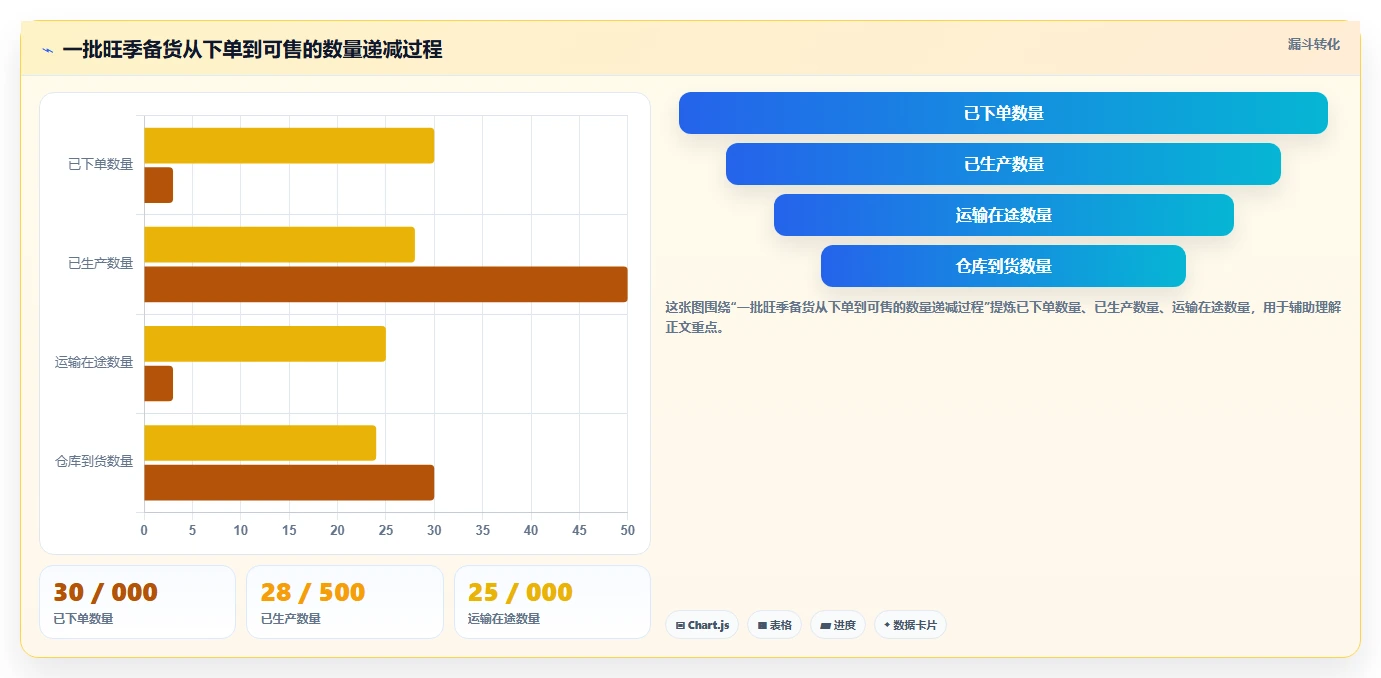This screenshot has width=1381, height=678.
Task: Click the 已生产数量 axis label in chart
Action: tap(100, 263)
